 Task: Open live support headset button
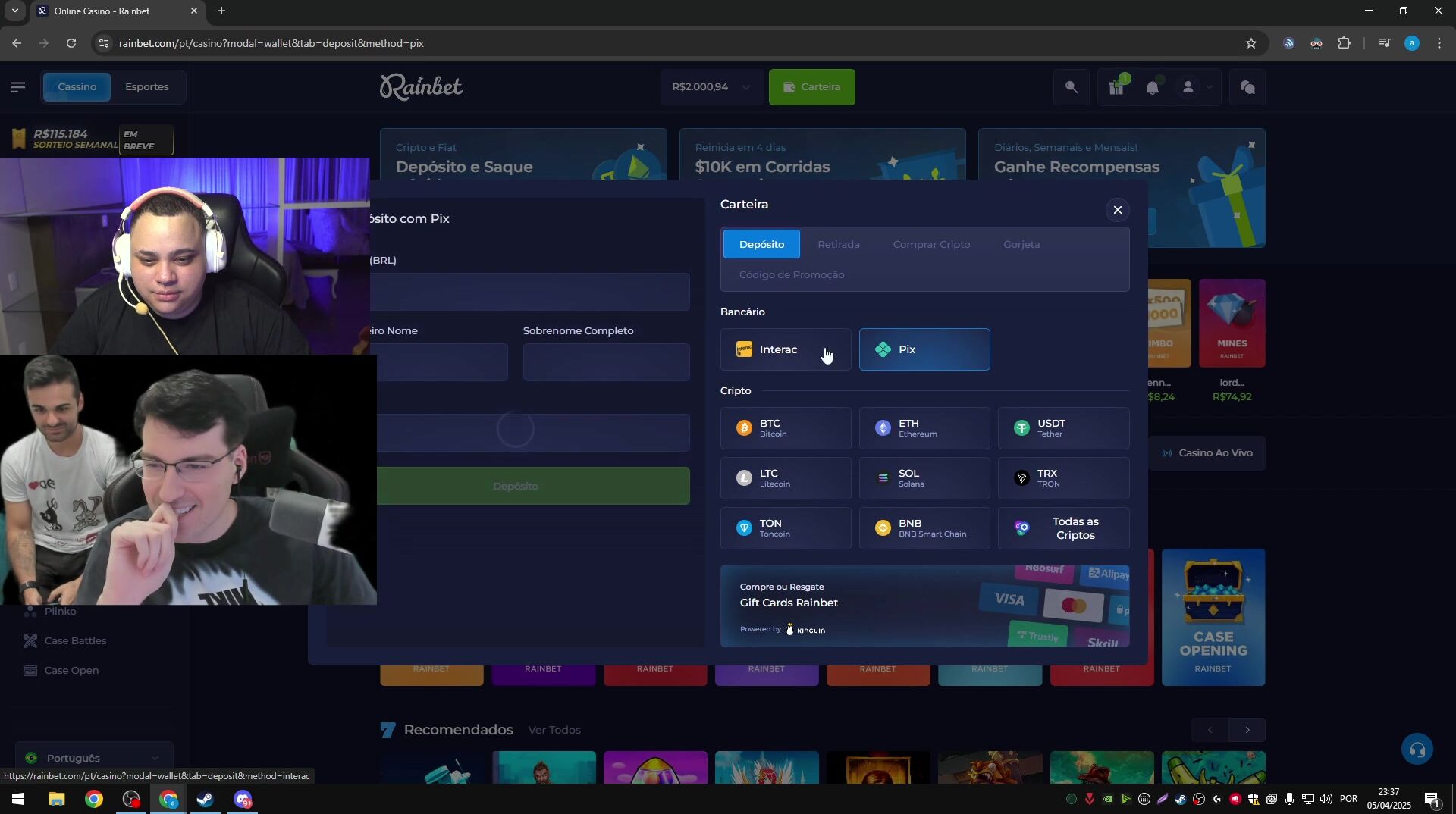tap(1417, 750)
